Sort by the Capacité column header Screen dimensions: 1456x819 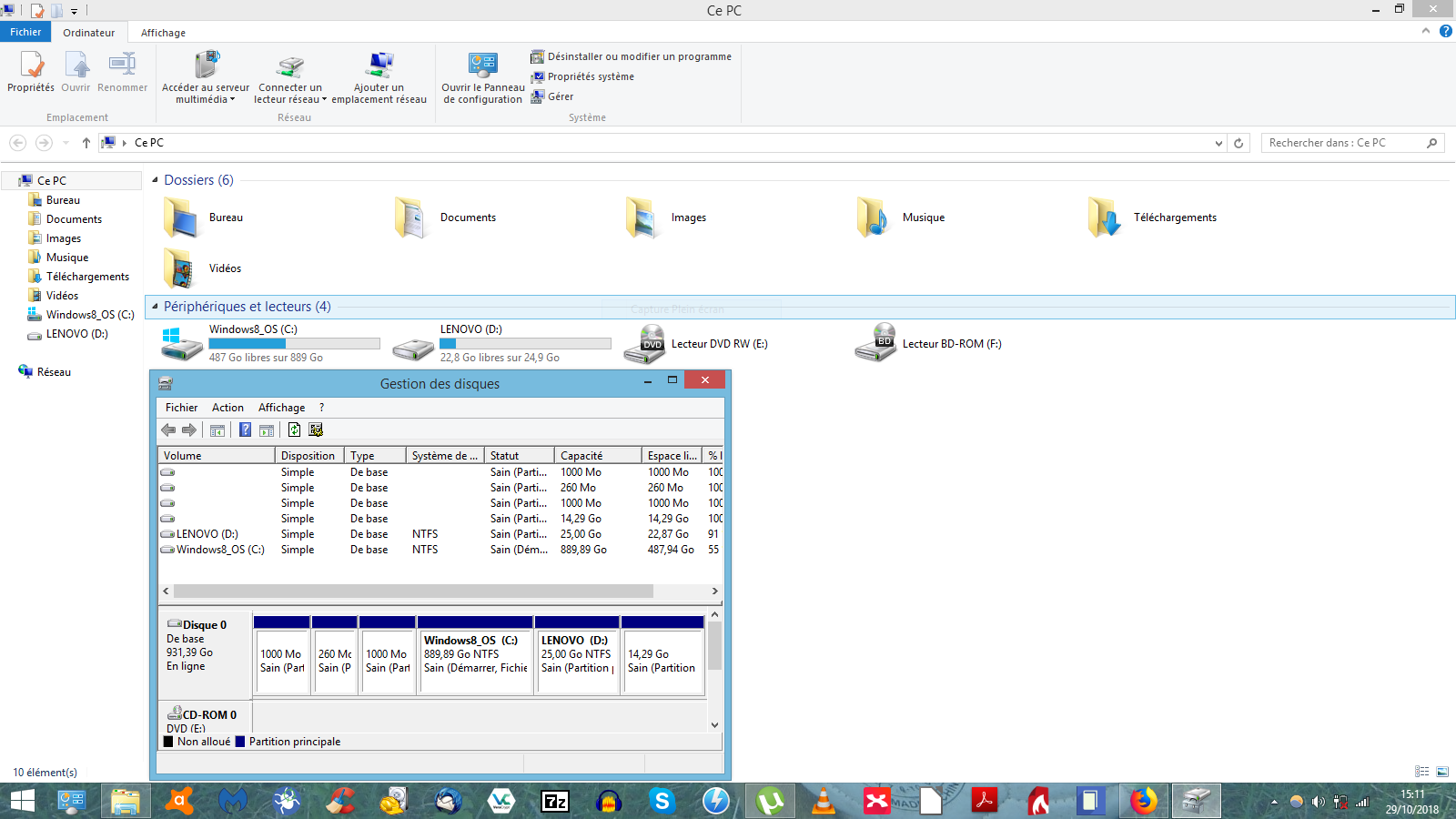(597, 455)
